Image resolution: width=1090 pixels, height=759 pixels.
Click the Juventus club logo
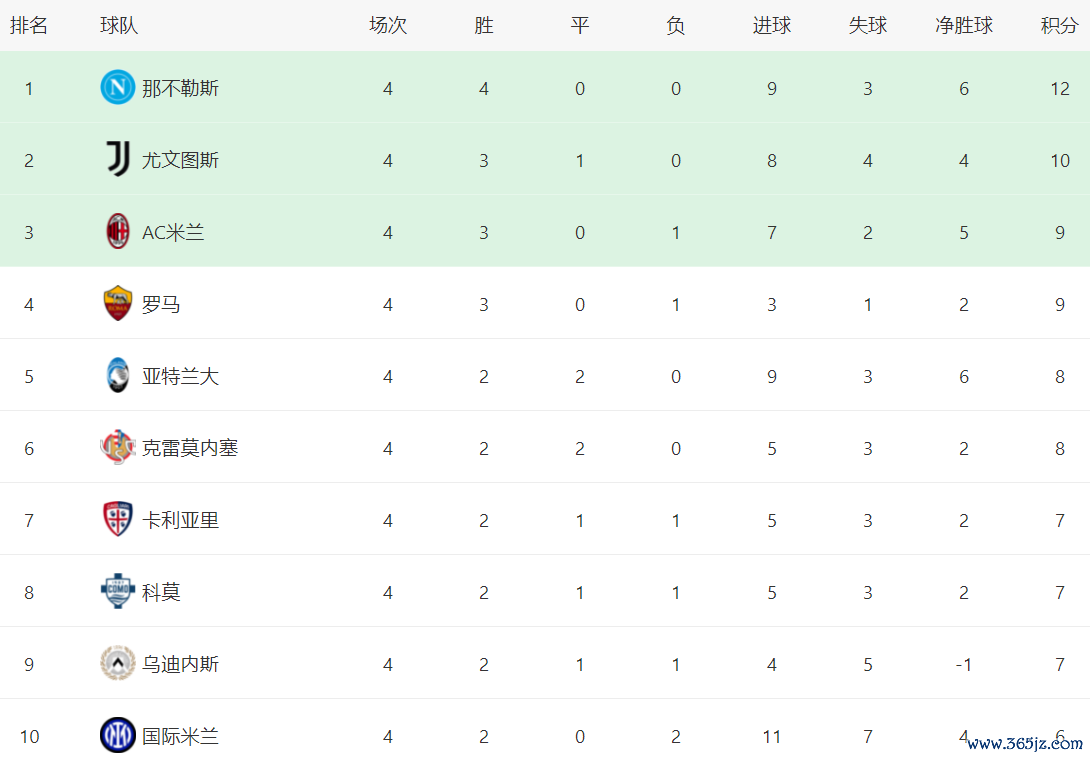[x=118, y=160]
